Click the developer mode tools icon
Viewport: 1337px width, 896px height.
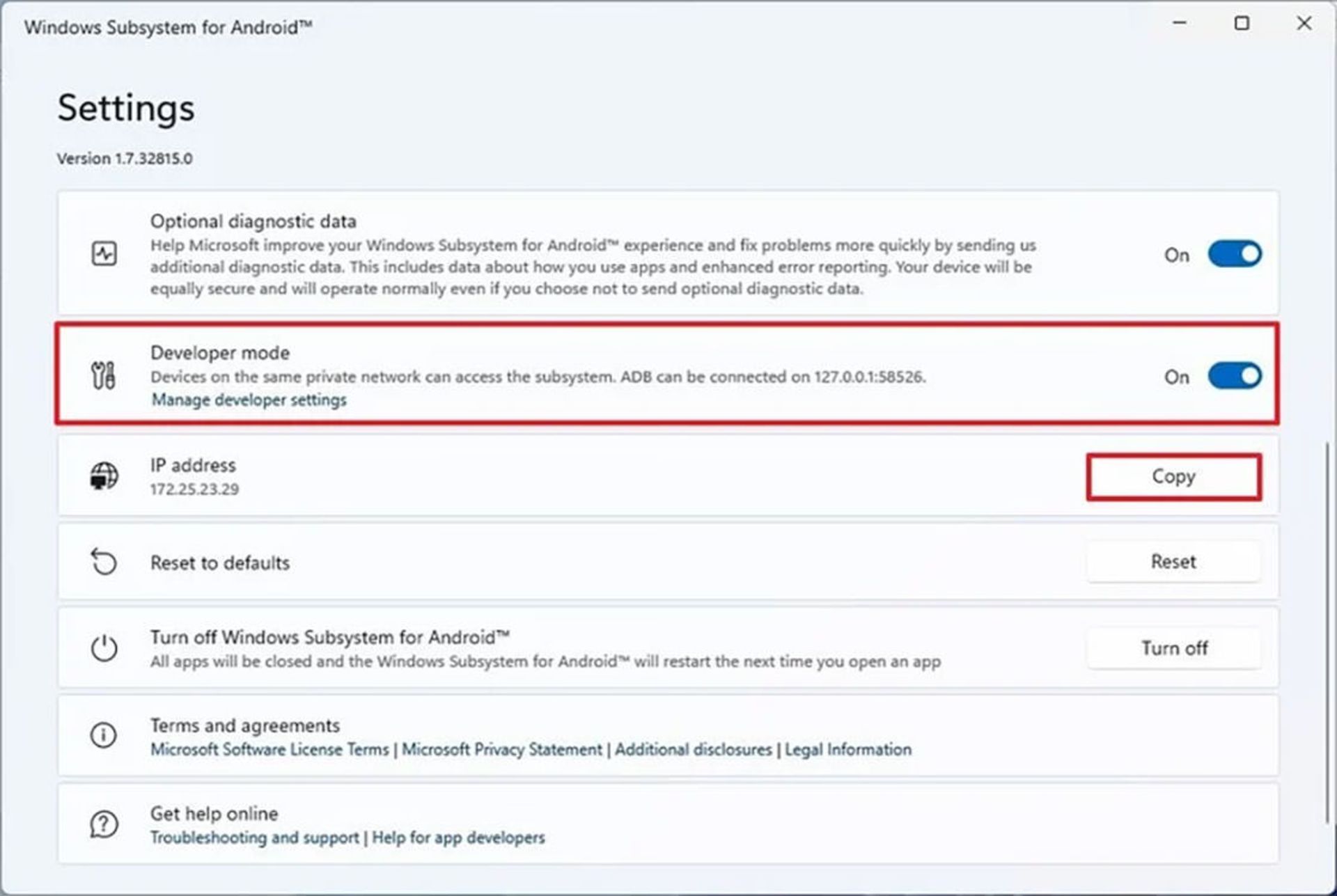coord(104,375)
